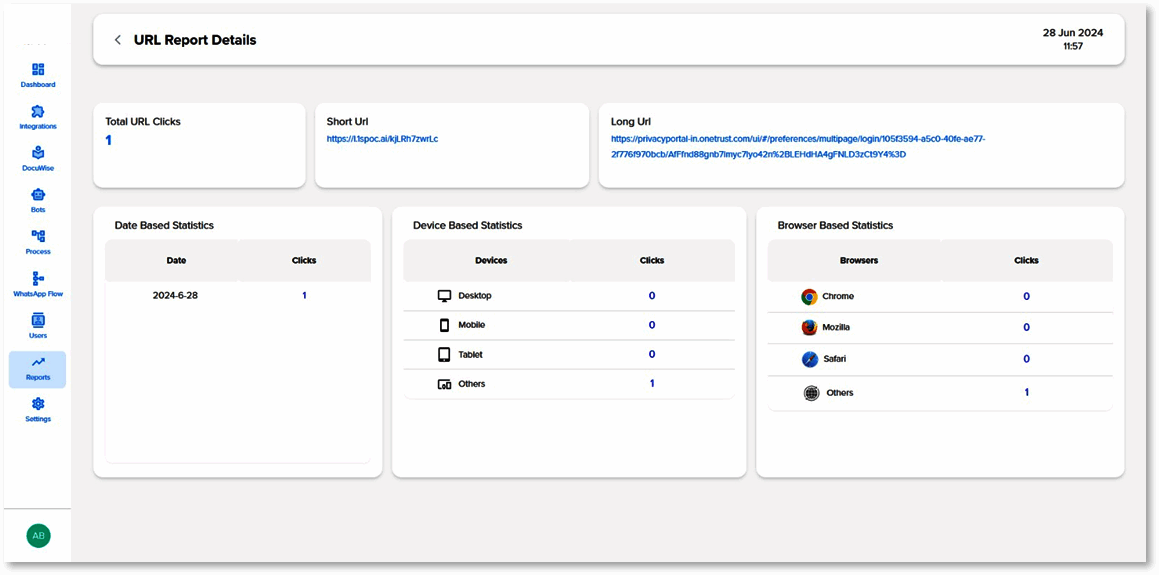Click the Tablet device icon
Screen dimensions: 1159x575
click(445, 355)
